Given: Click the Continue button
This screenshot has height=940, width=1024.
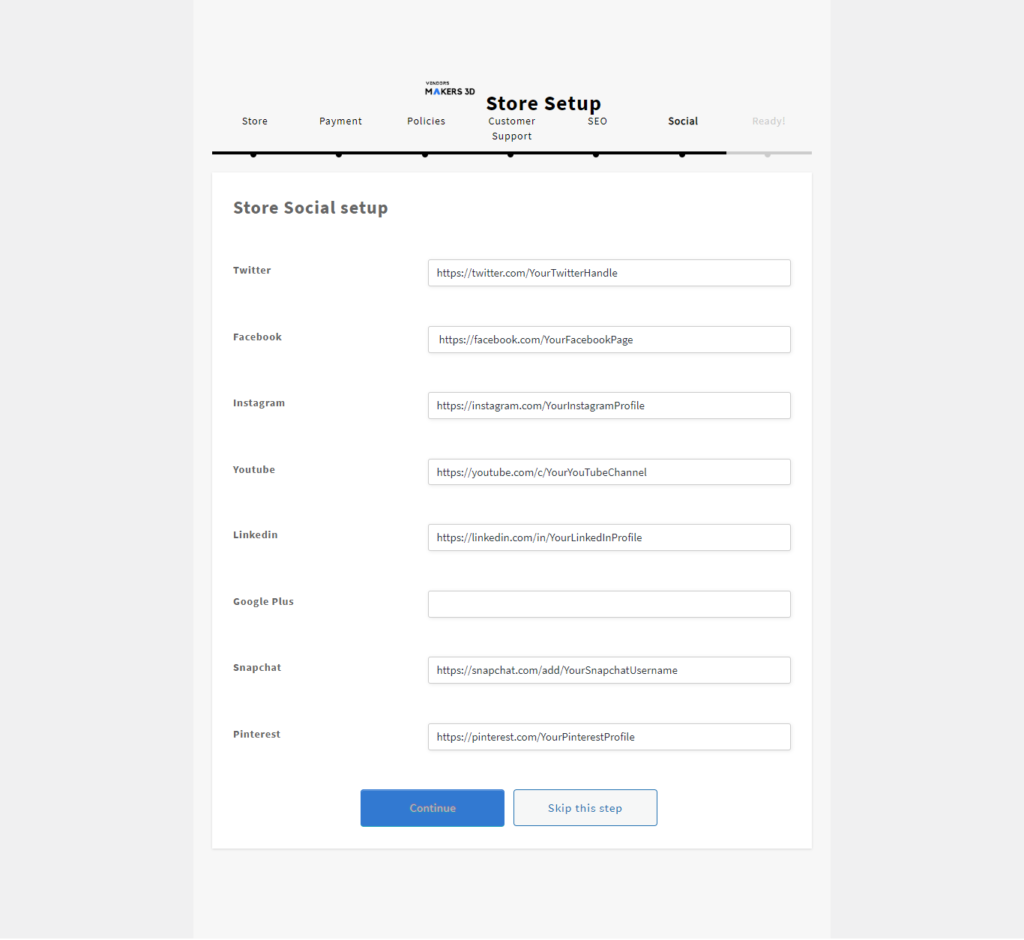Looking at the screenshot, I should click(432, 808).
